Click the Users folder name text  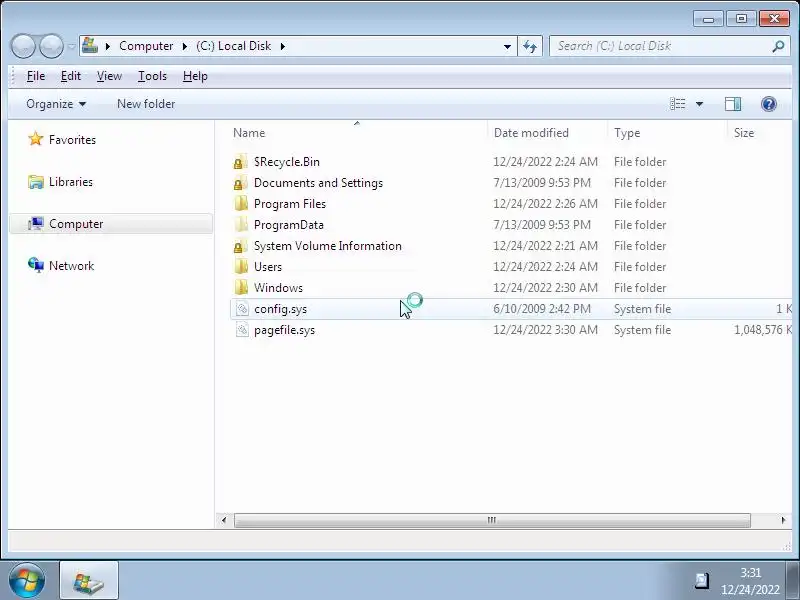click(x=268, y=267)
